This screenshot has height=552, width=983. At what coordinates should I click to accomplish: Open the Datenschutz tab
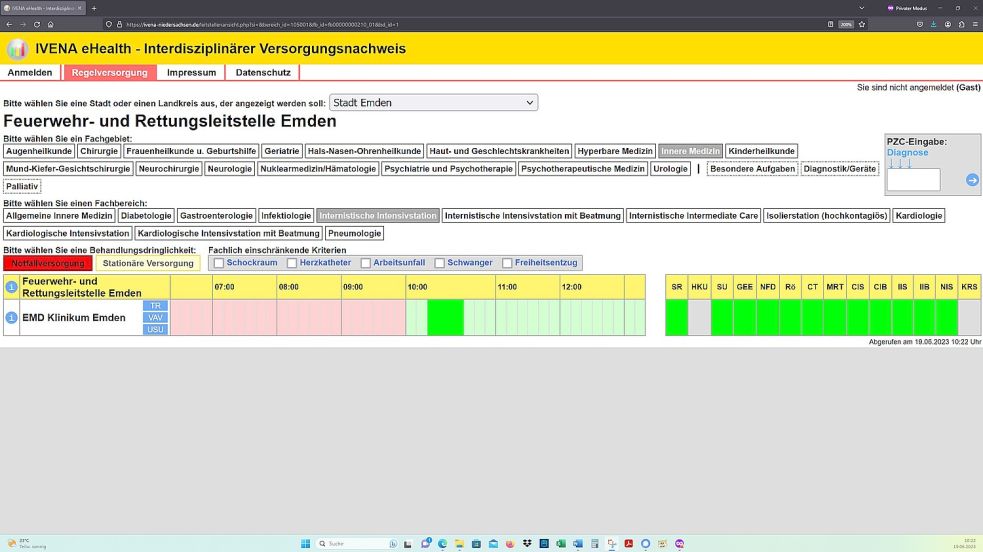click(x=263, y=73)
